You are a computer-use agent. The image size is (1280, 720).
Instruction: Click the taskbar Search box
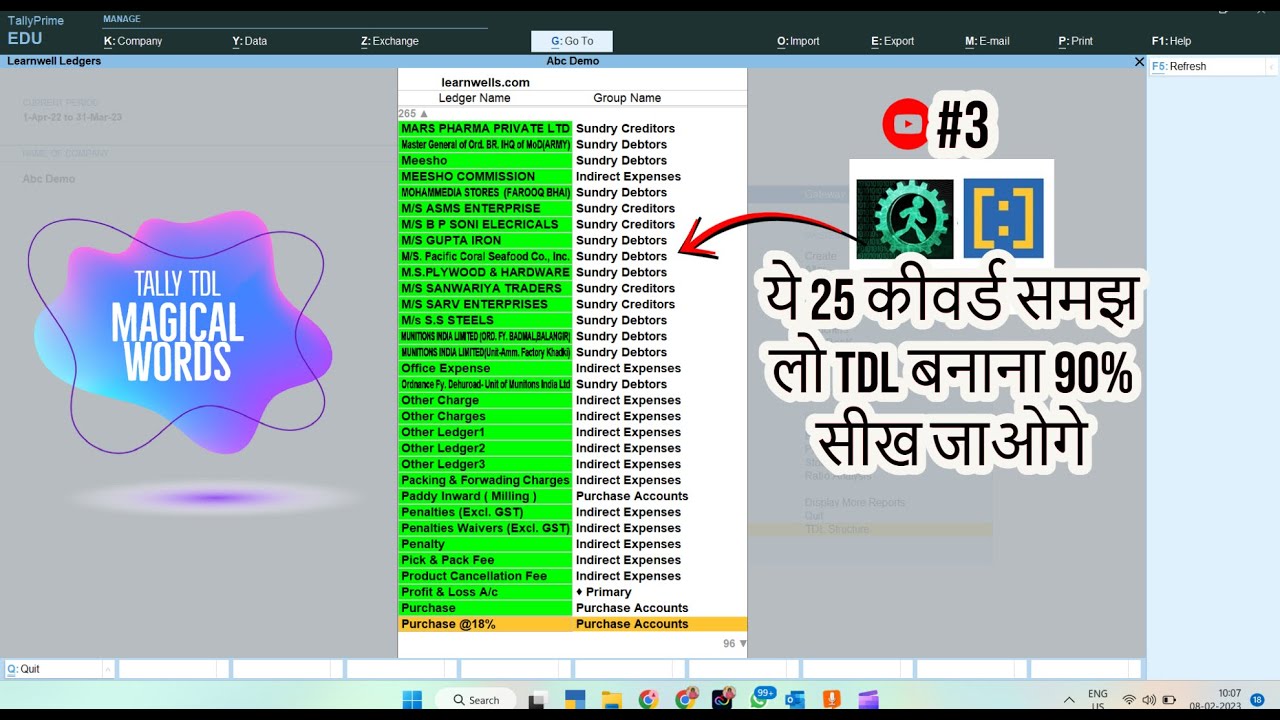coord(477,700)
